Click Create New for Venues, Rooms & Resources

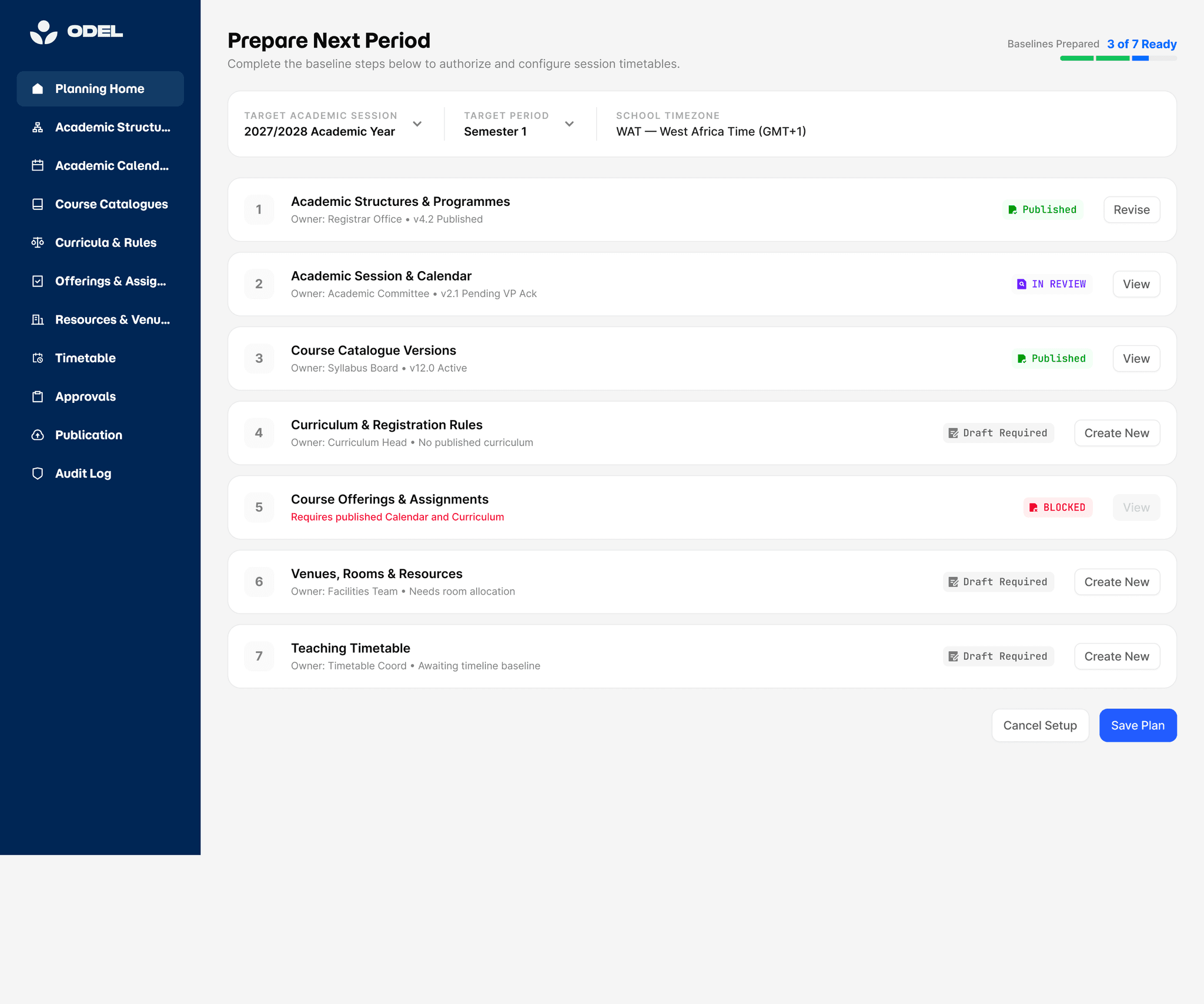click(x=1117, y=582)
